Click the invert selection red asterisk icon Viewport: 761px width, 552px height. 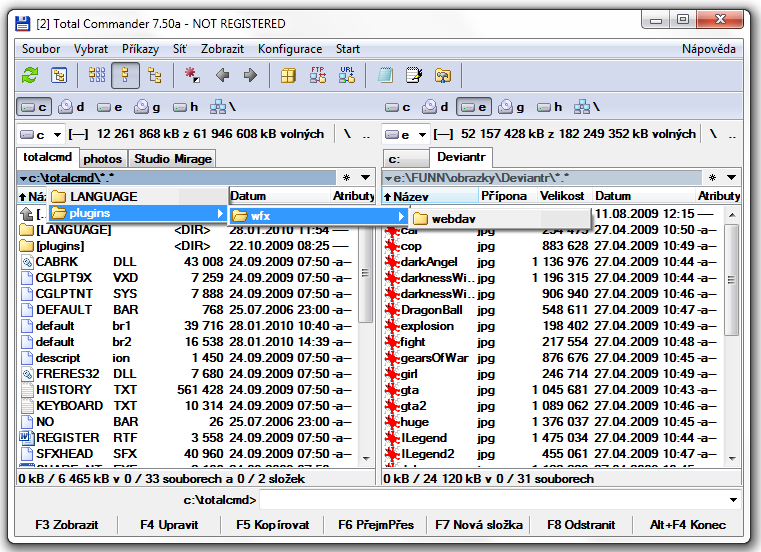pyautogui.click(x=192, y=75)
